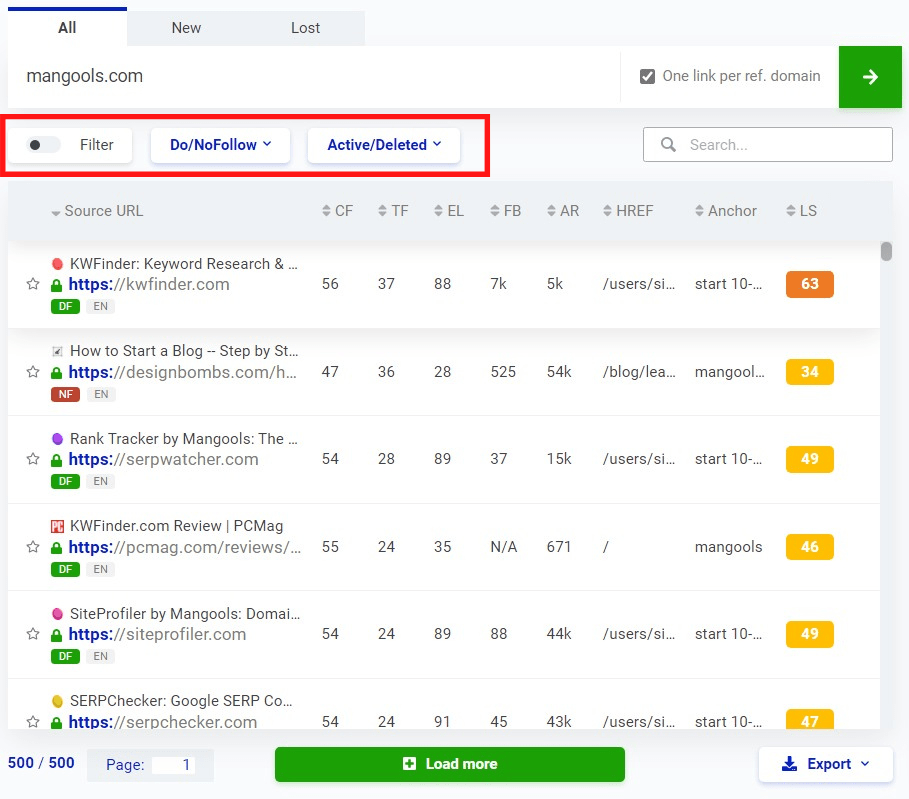This screenshot has width=909, height=799.
Task: Click the Page number field
Action: tap(174, 765)
